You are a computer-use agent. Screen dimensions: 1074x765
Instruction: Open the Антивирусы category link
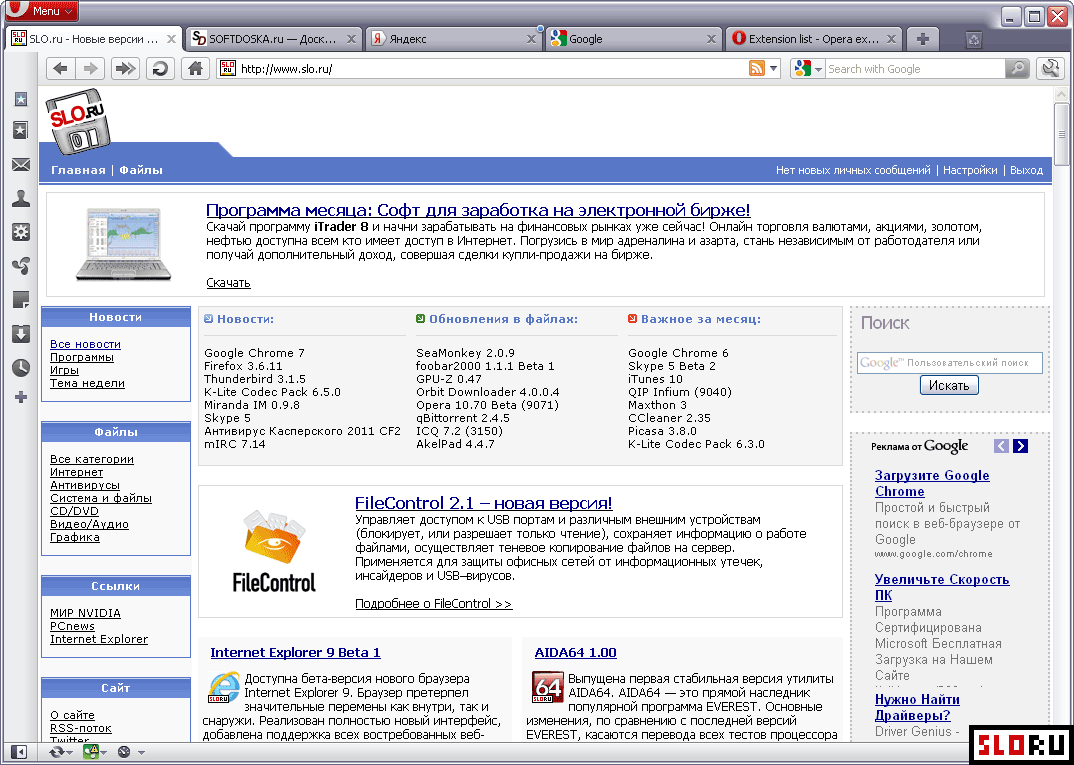[x=85, y=485]
